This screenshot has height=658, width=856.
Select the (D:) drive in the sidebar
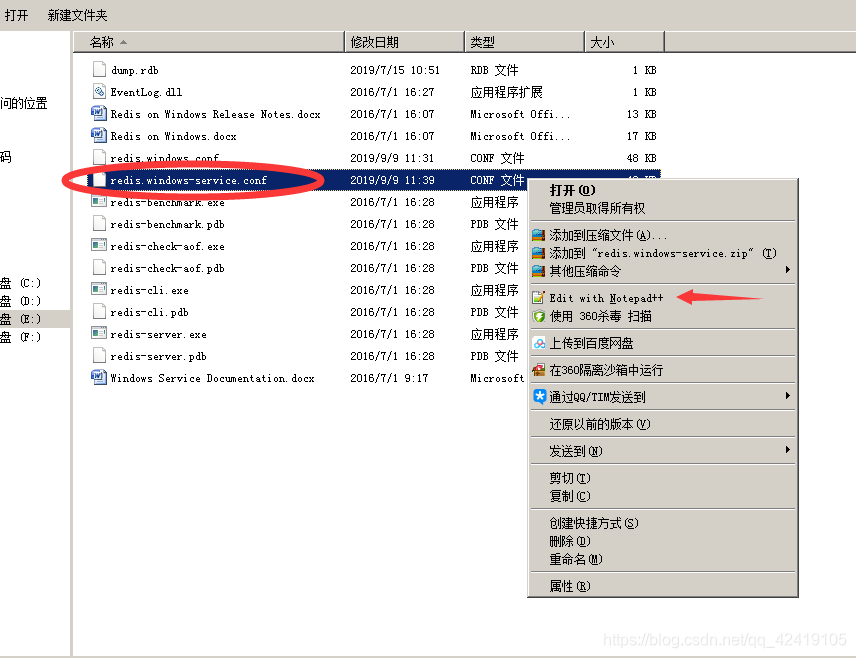22,301
